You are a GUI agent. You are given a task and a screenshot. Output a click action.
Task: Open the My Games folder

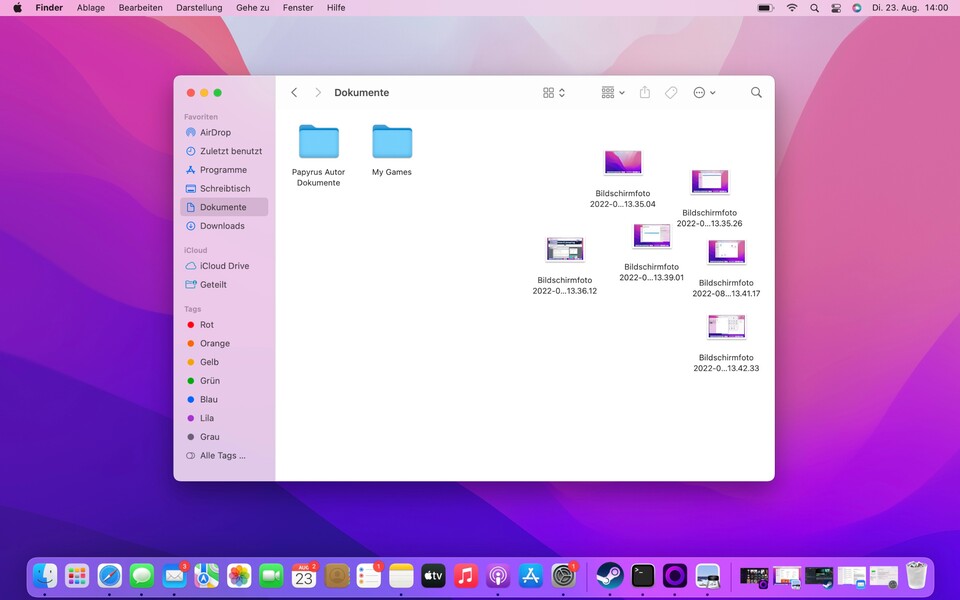click(392, 142)
